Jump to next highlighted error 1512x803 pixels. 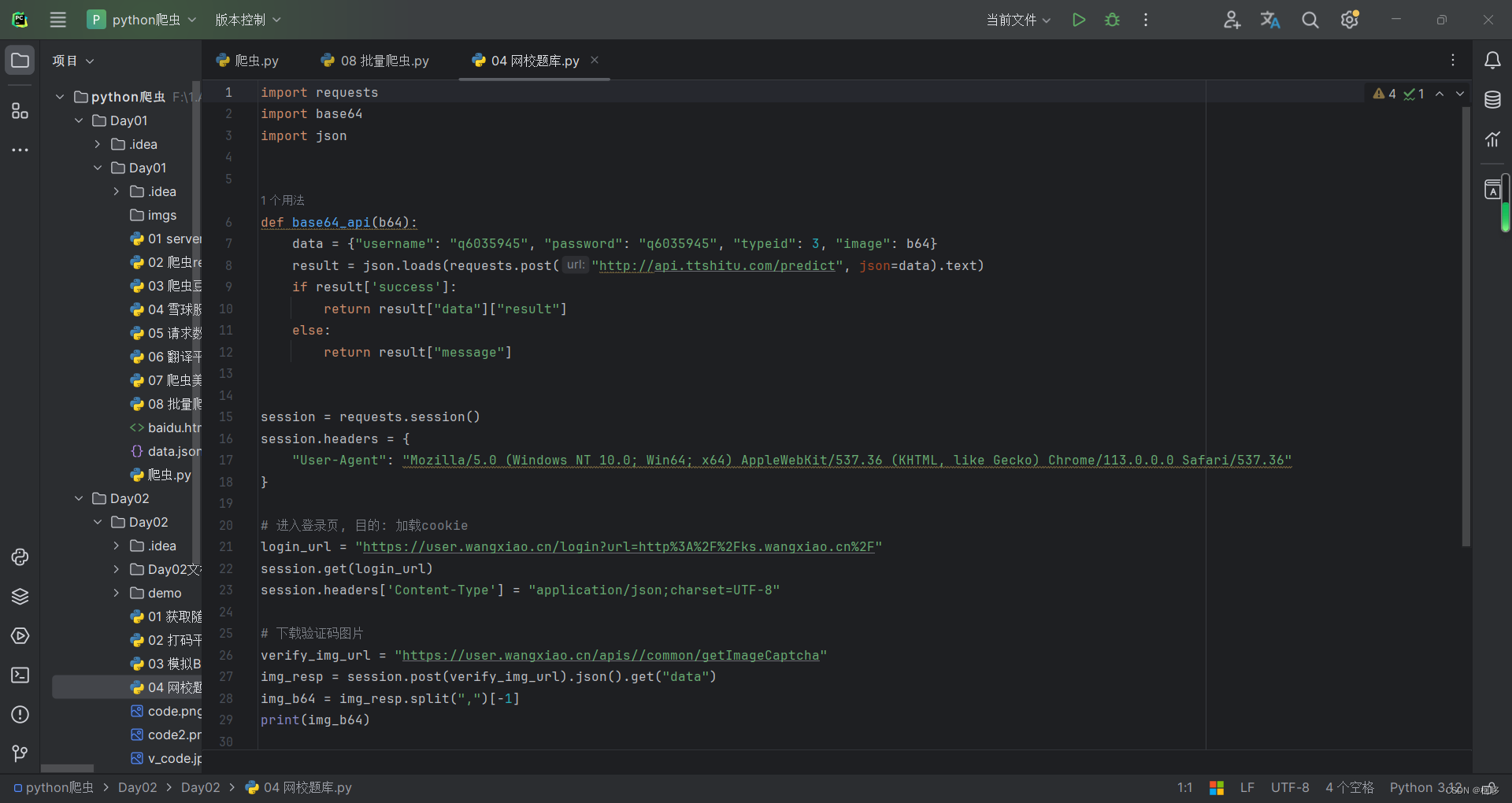click(x=1460, y=94)
